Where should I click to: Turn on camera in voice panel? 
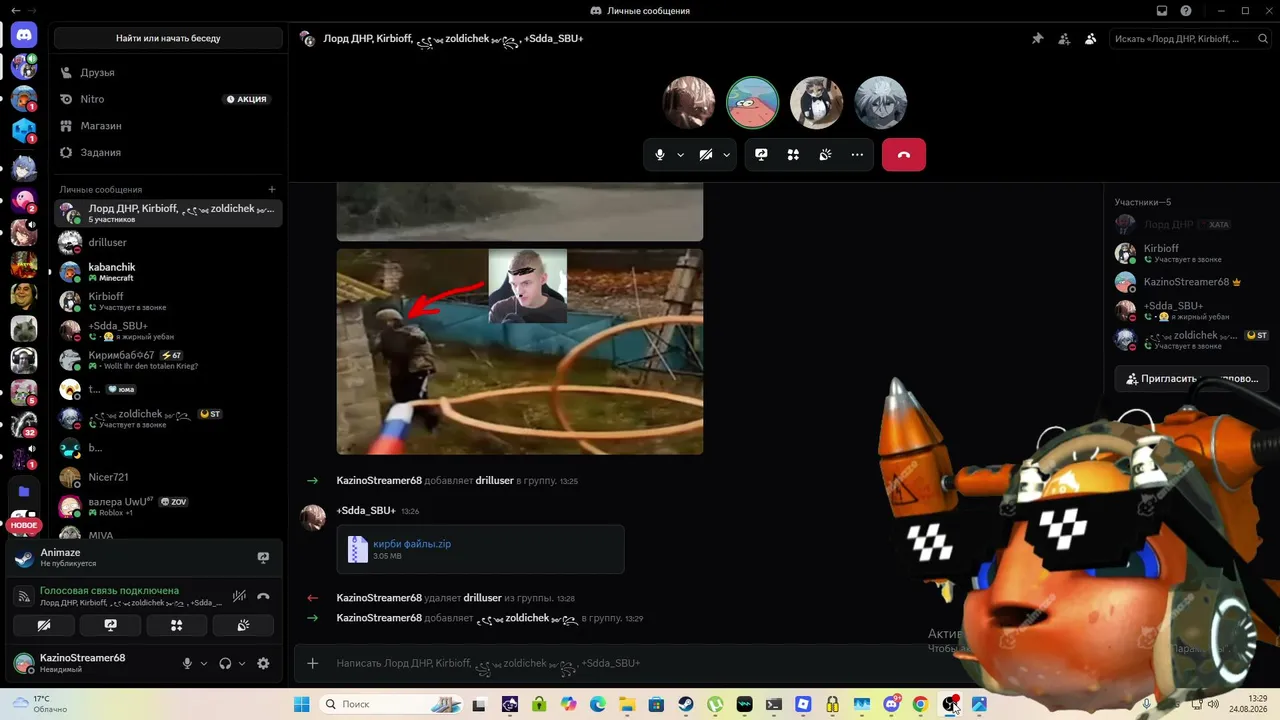44,625
